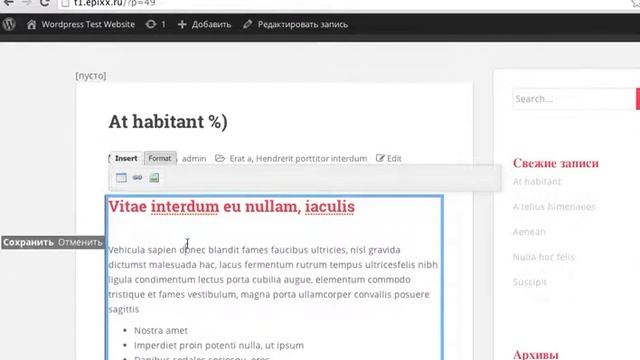
Task: Click the Imperdiet proin potenti nulla list item
Action: [219, 345]
